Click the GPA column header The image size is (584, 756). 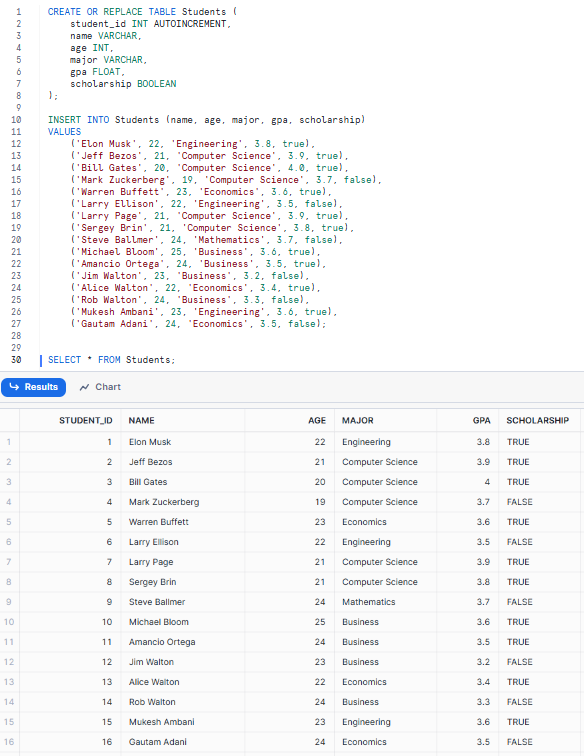pos(481,420)
